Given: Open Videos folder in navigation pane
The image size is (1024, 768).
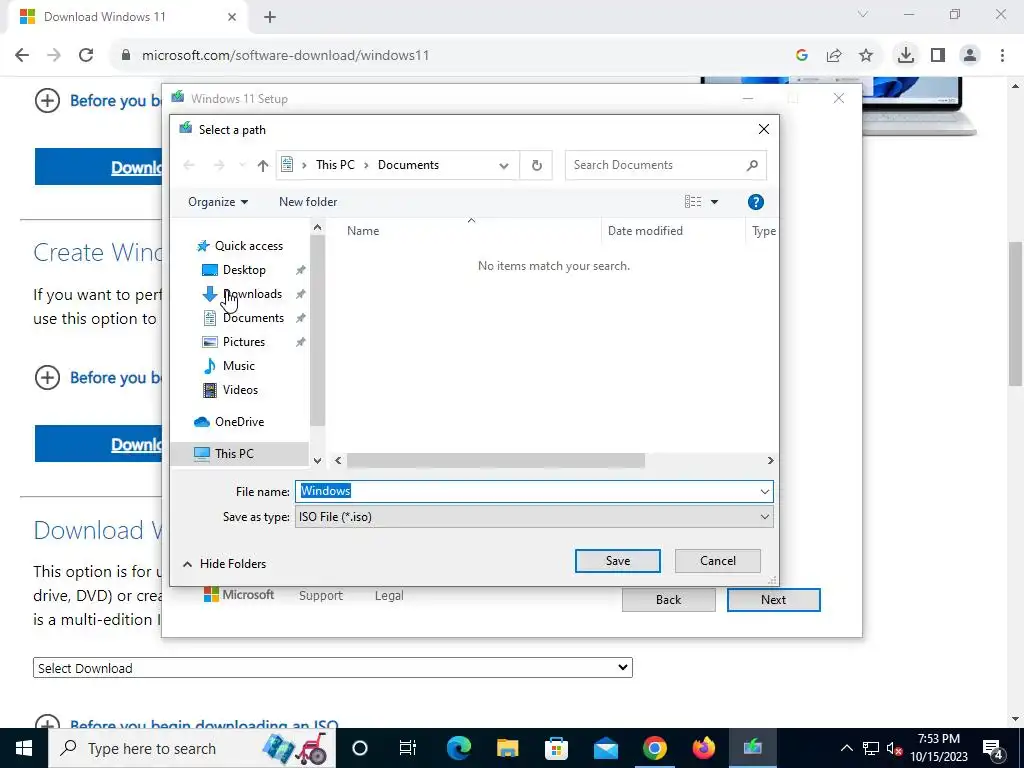Looking at the screenshot, I should tap(240, 390).
